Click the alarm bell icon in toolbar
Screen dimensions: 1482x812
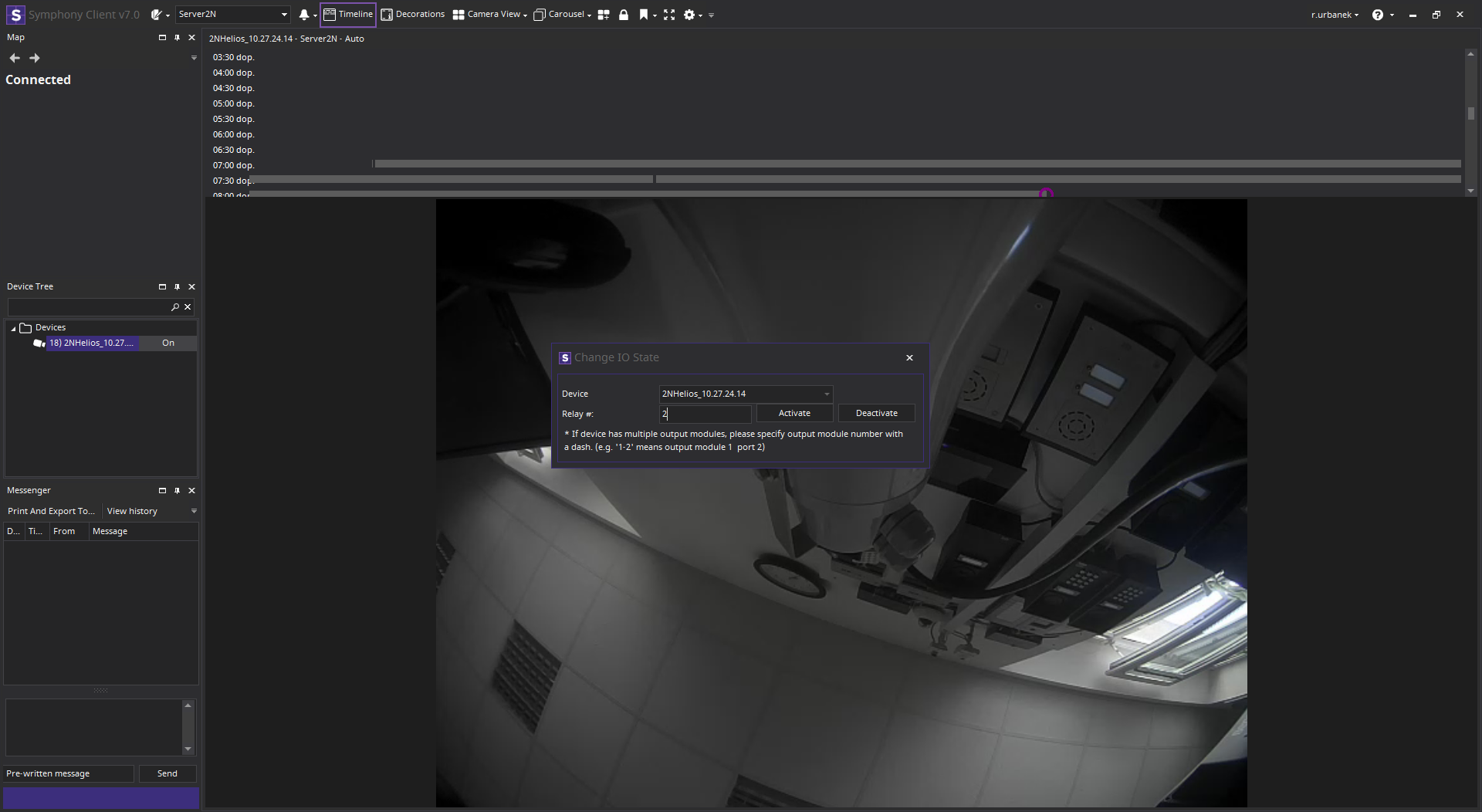pos(304,15)
